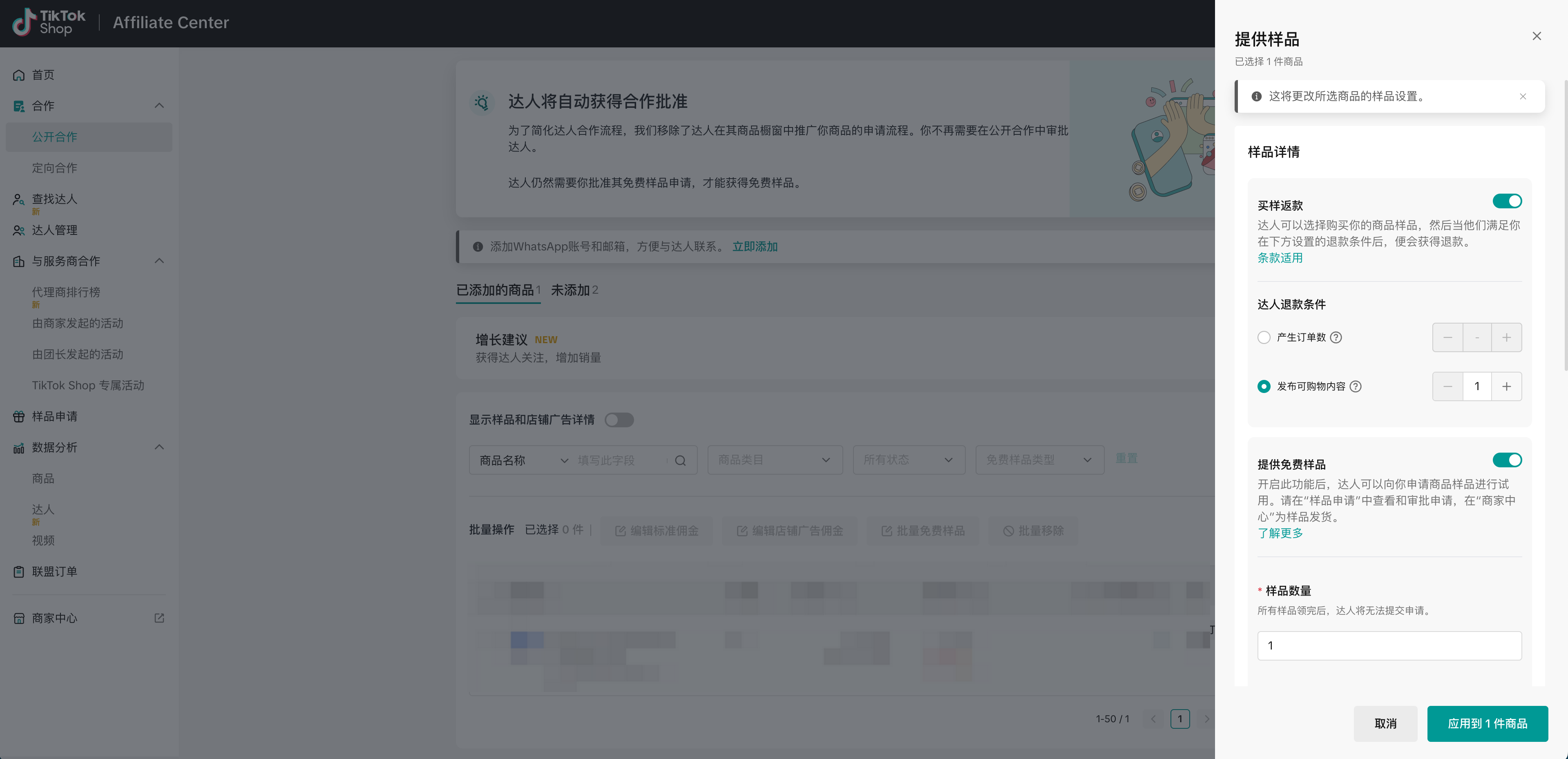Disable the 买样返款 toggle
Screen dimensions: 1568x759
1507,201
